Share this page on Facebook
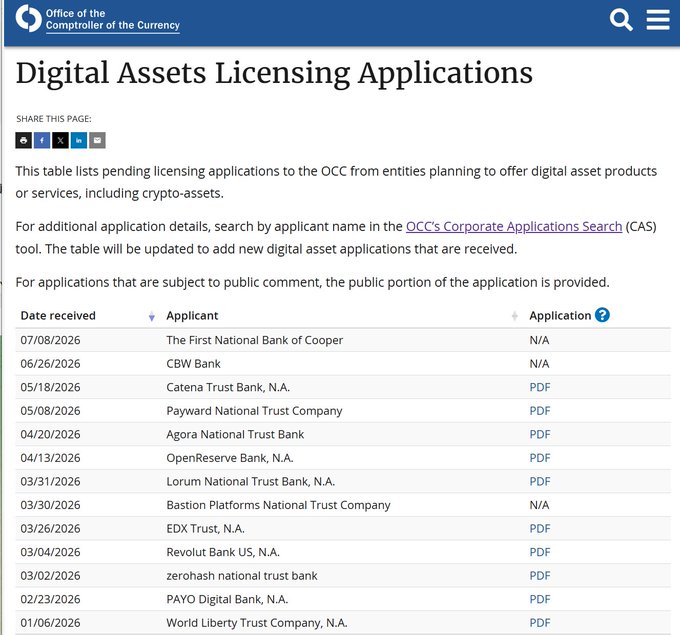Viewport: 680px width, 635px height. click(x=42, y=140)
